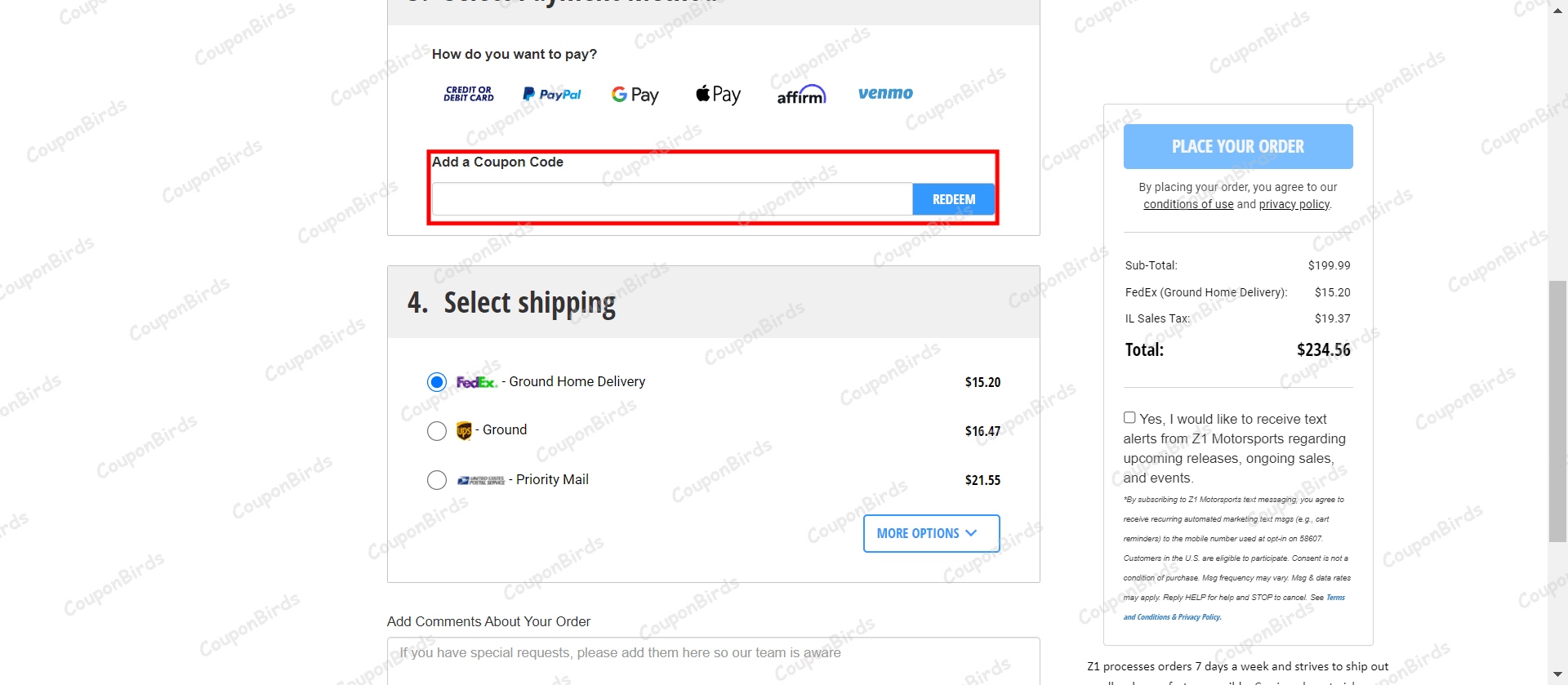Screen dimensions: 1568x685
Task: Click the Select shipping section title
Action: point(529,302)
